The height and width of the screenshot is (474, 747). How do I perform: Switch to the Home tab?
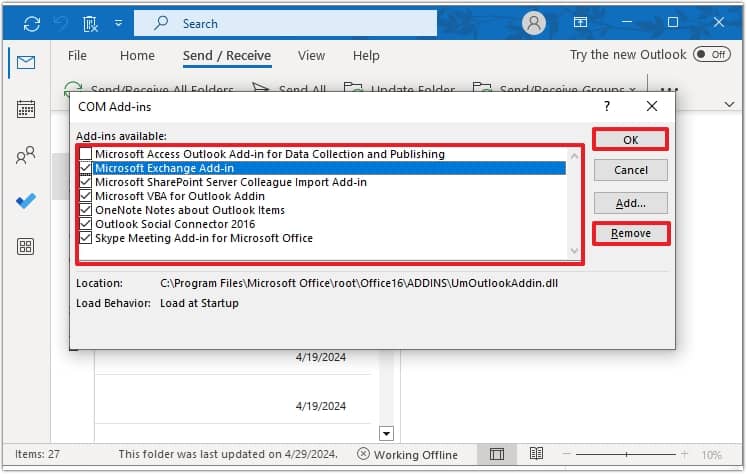pos(137,56)
